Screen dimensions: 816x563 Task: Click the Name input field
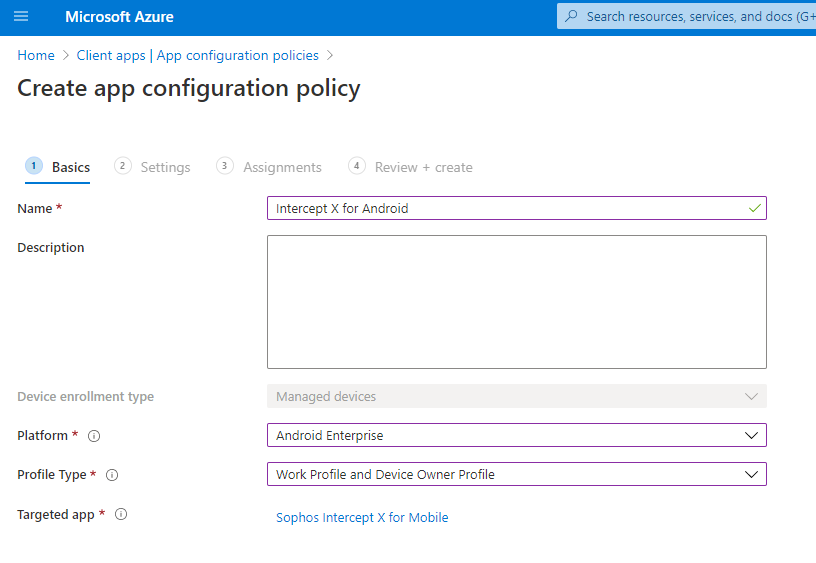517,208
